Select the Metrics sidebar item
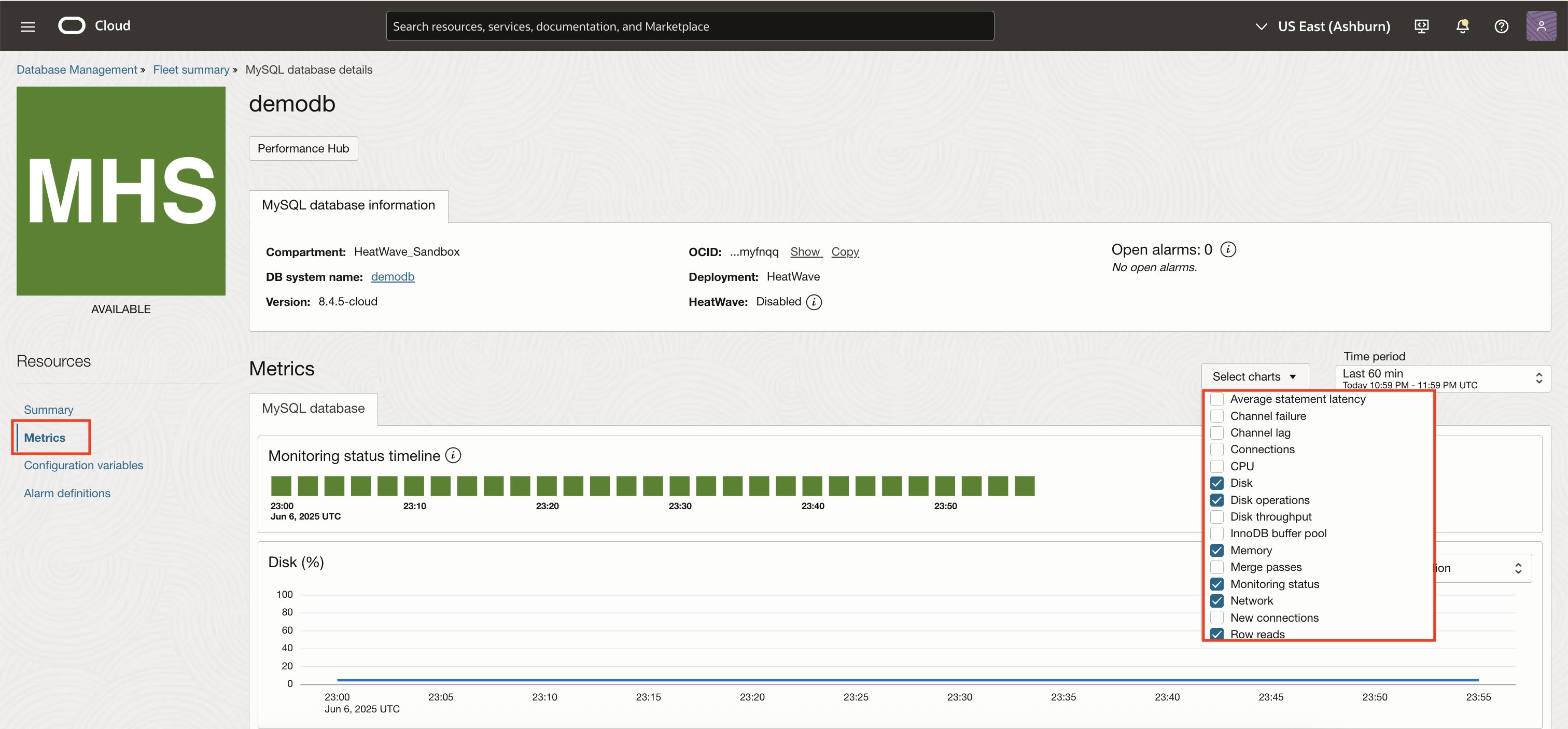 [45, 437]
